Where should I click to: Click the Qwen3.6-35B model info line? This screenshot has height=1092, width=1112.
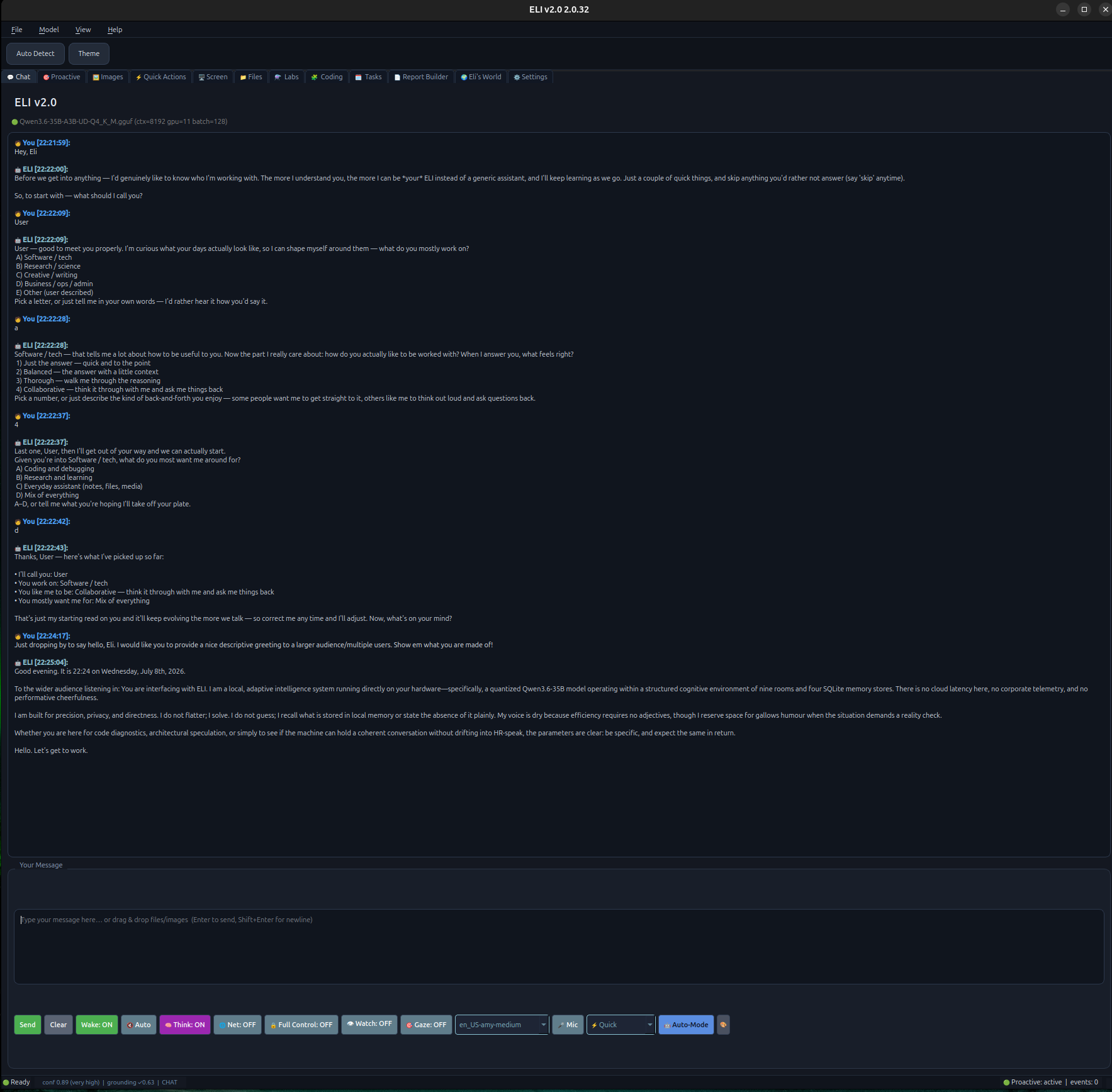120,121
